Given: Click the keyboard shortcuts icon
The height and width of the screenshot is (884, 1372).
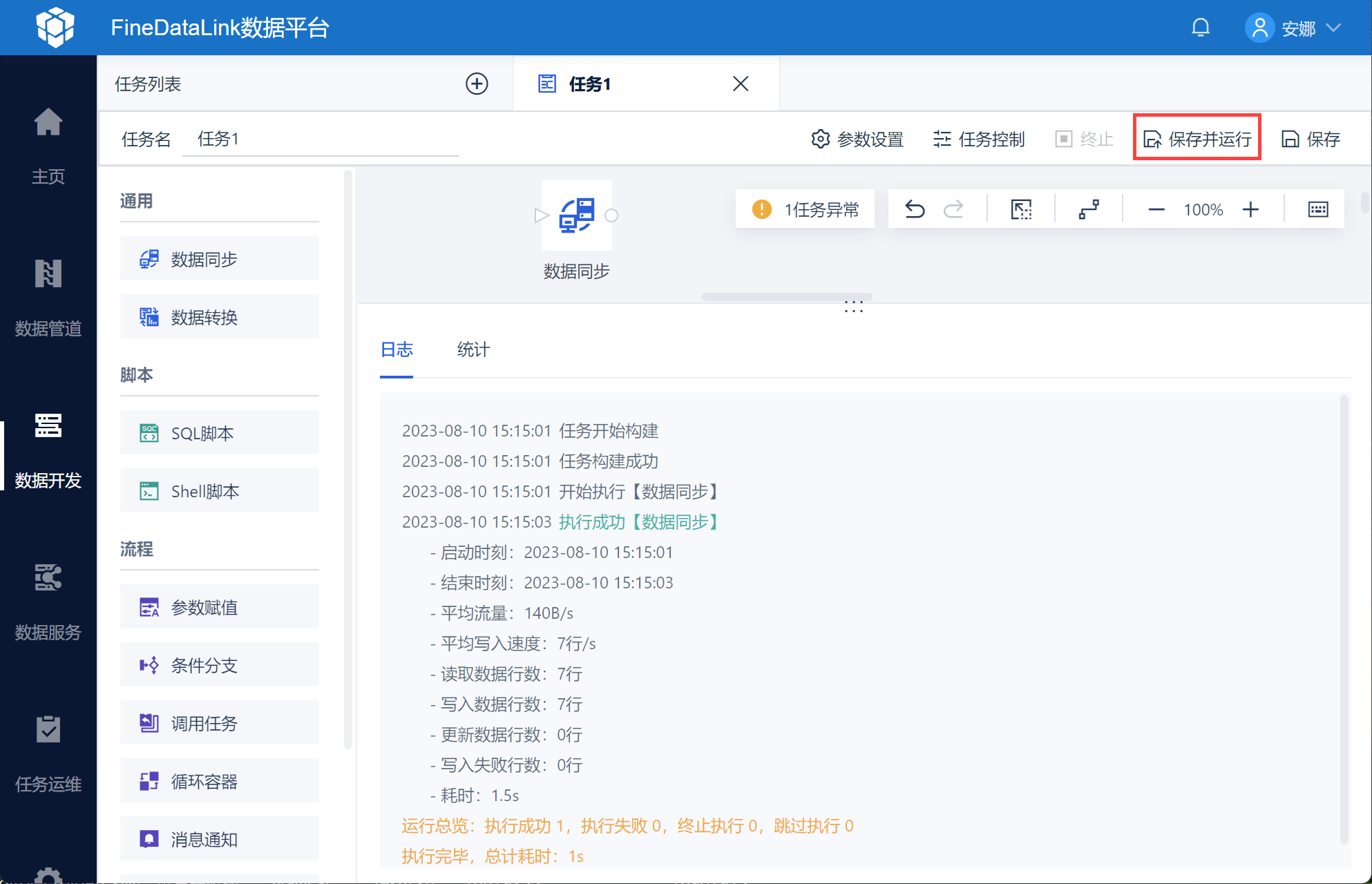Looking at the screenshot, I should pyautogui.click(x=1317, y=209).
